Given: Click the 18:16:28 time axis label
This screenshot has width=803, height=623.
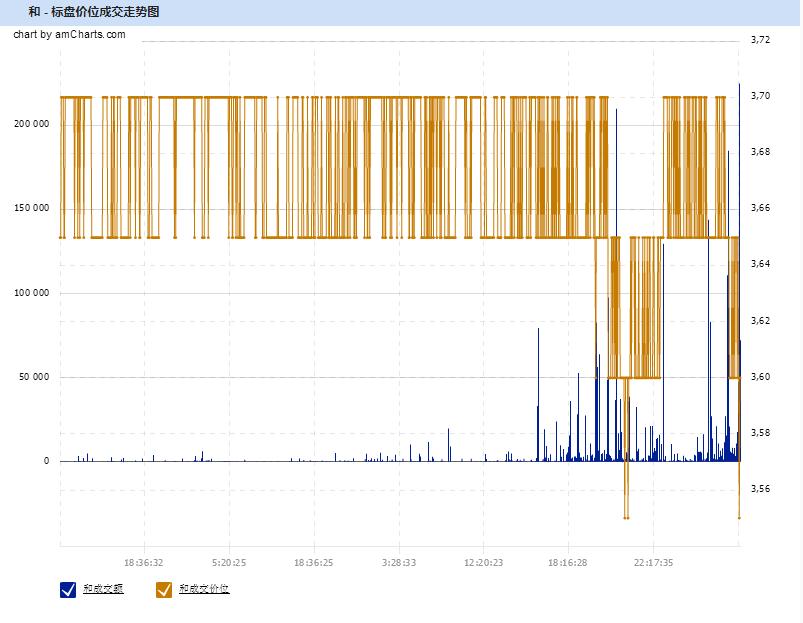Looking at the screenshot, I should 567,563.
